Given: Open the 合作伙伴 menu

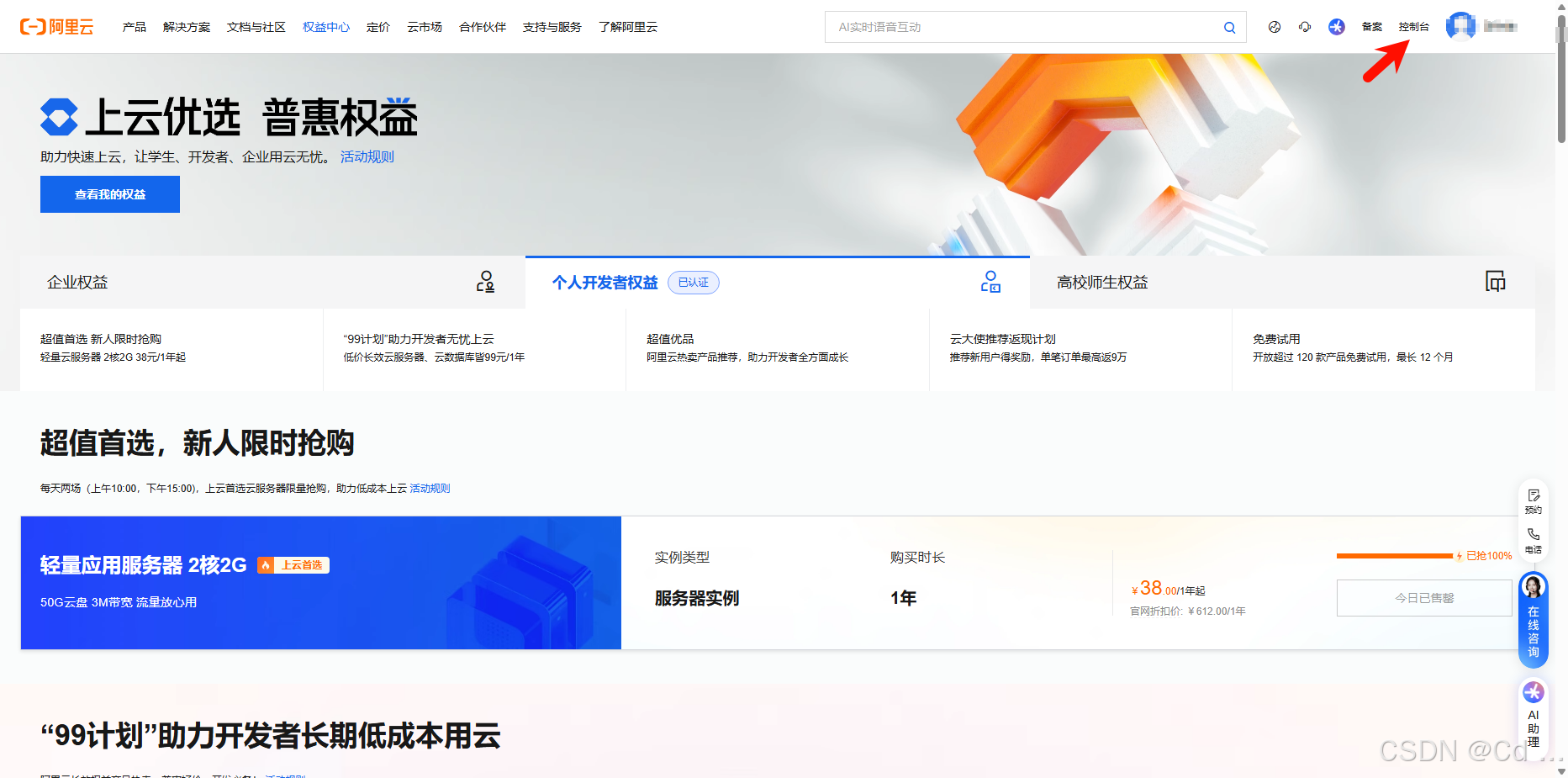Looking at the screenshot, I should [483, 27].
